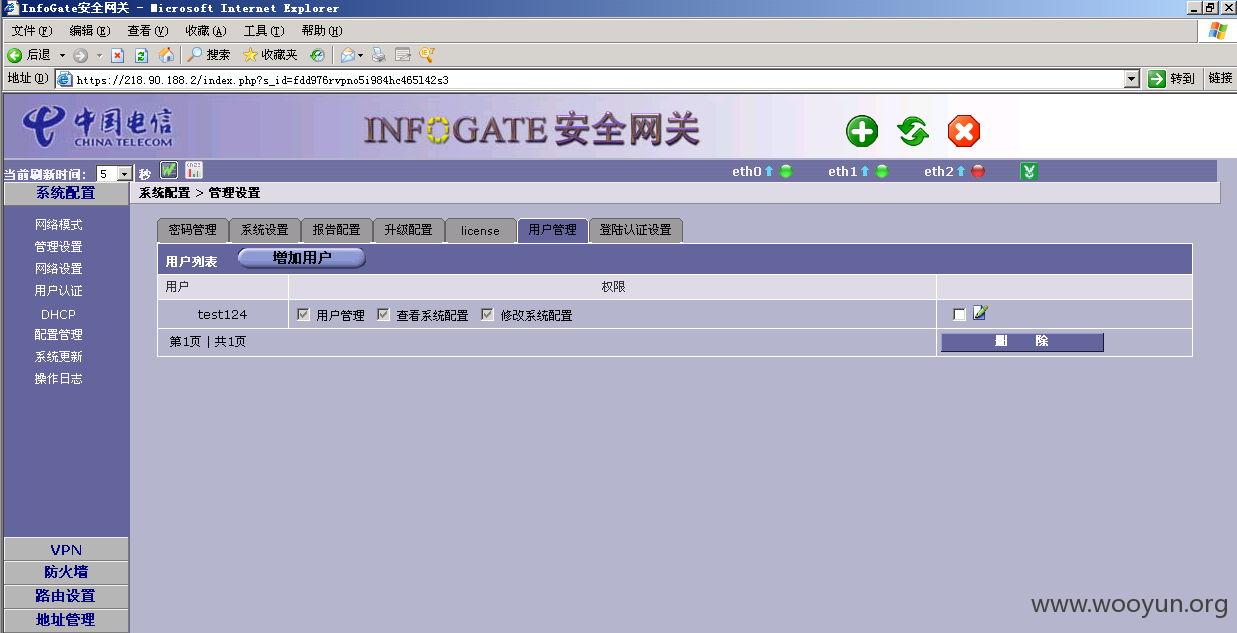Click the IE Print icon
The image size is (1237, 633).
point(378,55)
